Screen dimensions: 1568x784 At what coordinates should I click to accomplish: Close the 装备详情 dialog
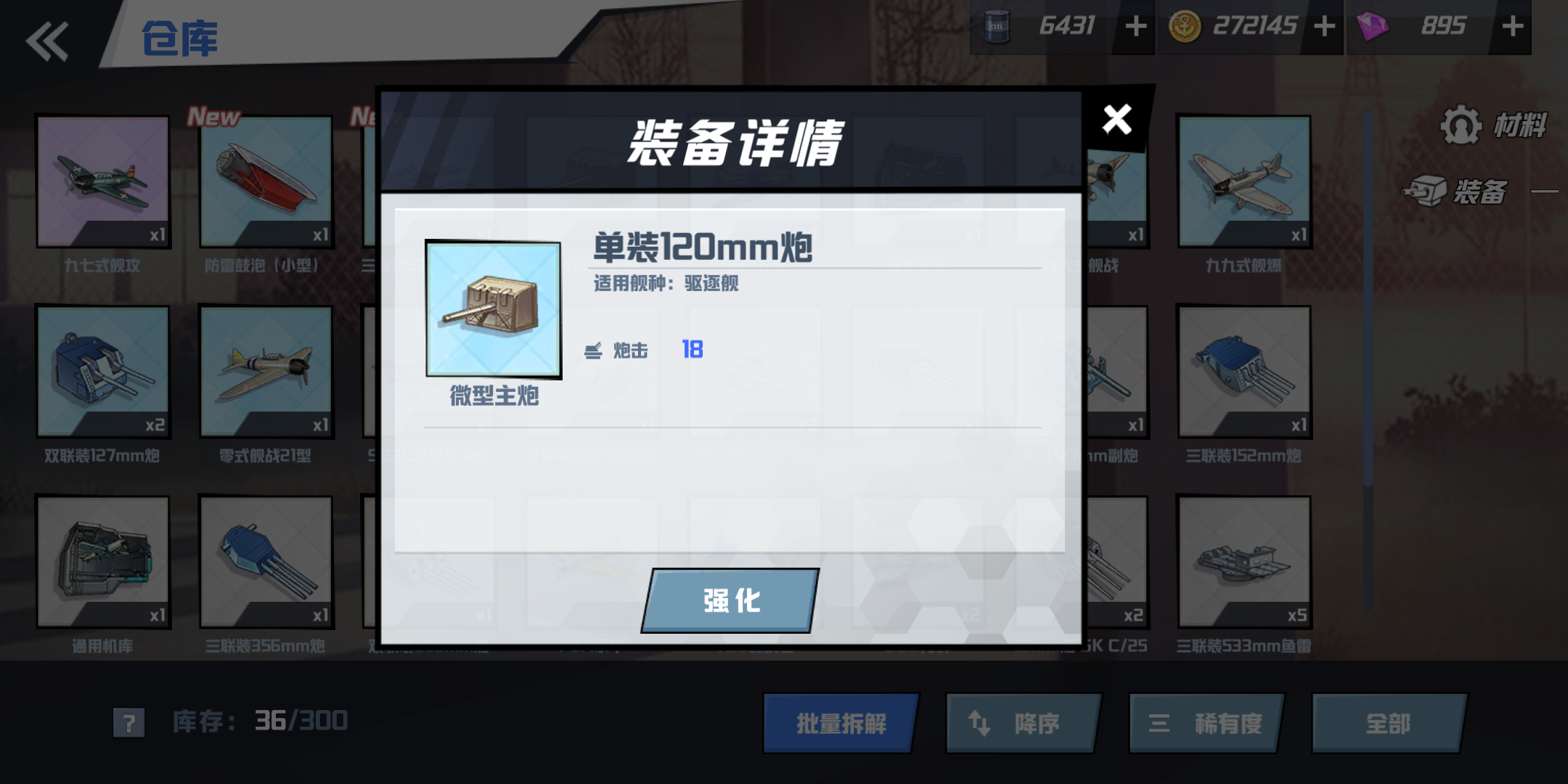point(1116,119)
